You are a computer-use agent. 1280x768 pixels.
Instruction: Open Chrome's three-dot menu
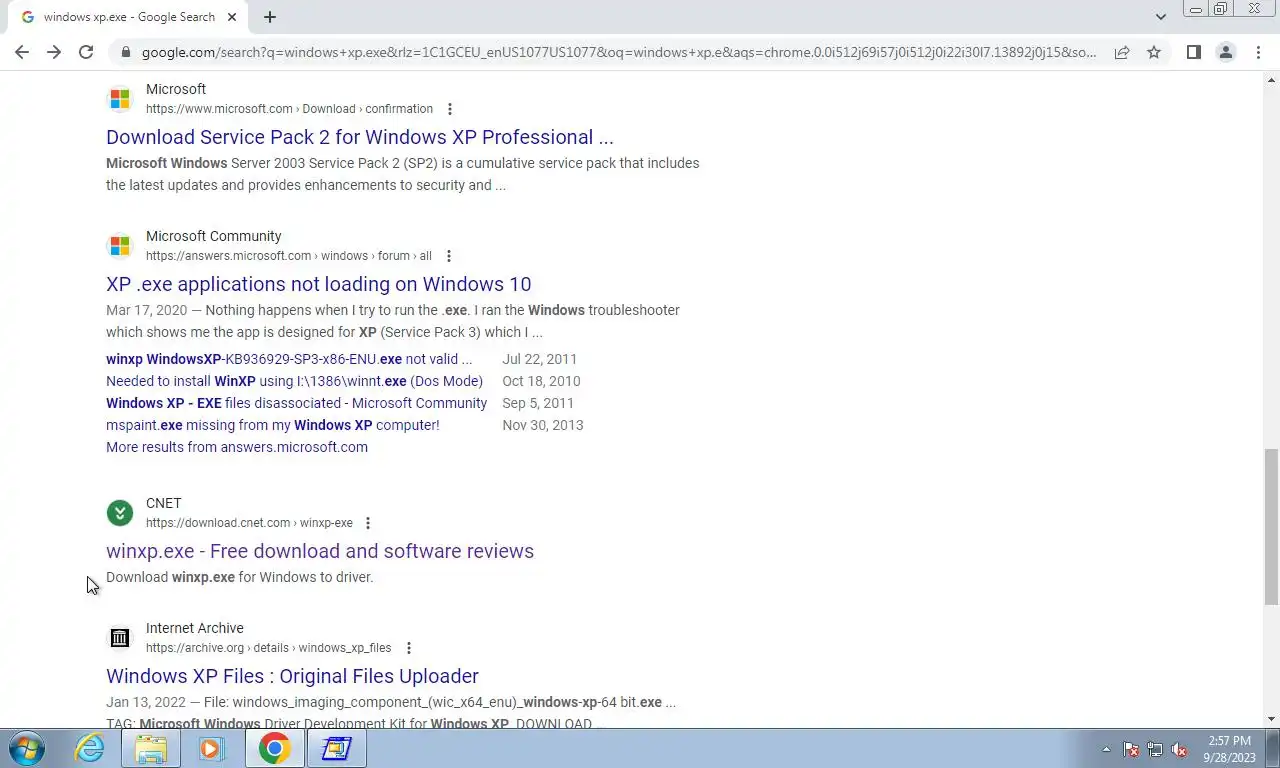(1258, 52)
